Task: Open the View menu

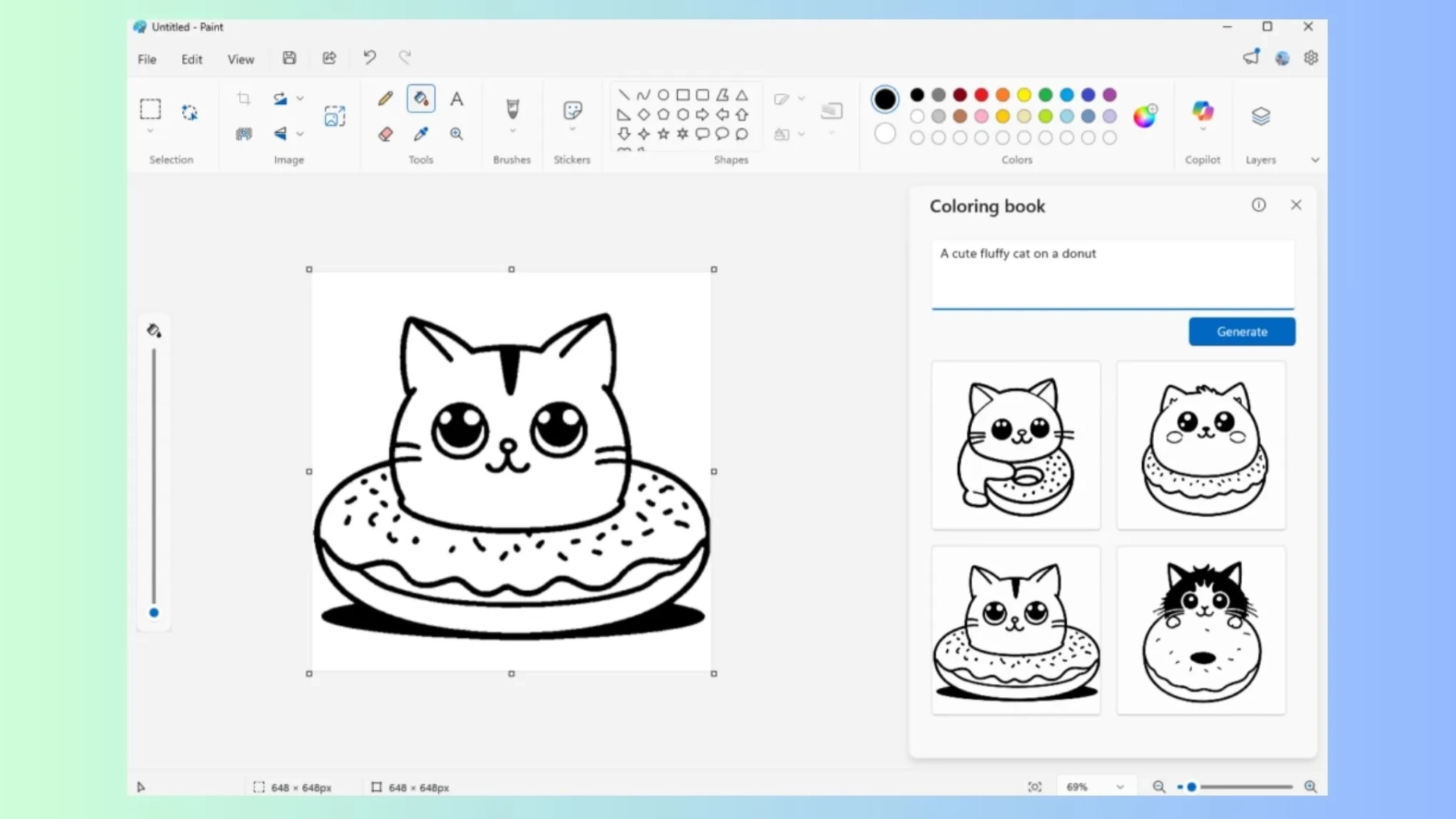Action: 240,59
